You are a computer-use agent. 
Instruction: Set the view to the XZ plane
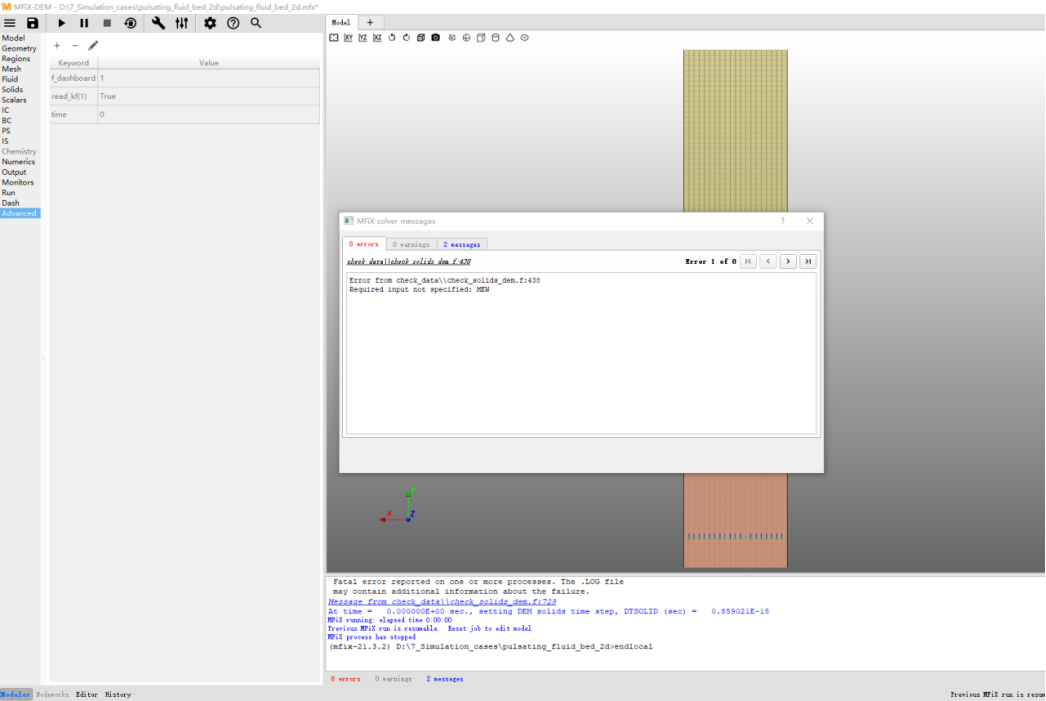(378, 38)
